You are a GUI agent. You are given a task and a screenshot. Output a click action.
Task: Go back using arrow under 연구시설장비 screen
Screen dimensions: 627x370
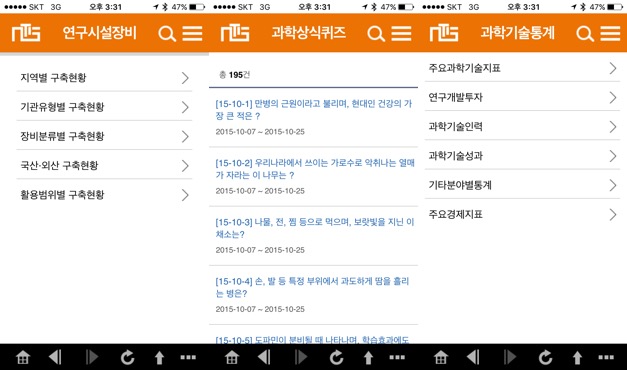click(55, 357)
